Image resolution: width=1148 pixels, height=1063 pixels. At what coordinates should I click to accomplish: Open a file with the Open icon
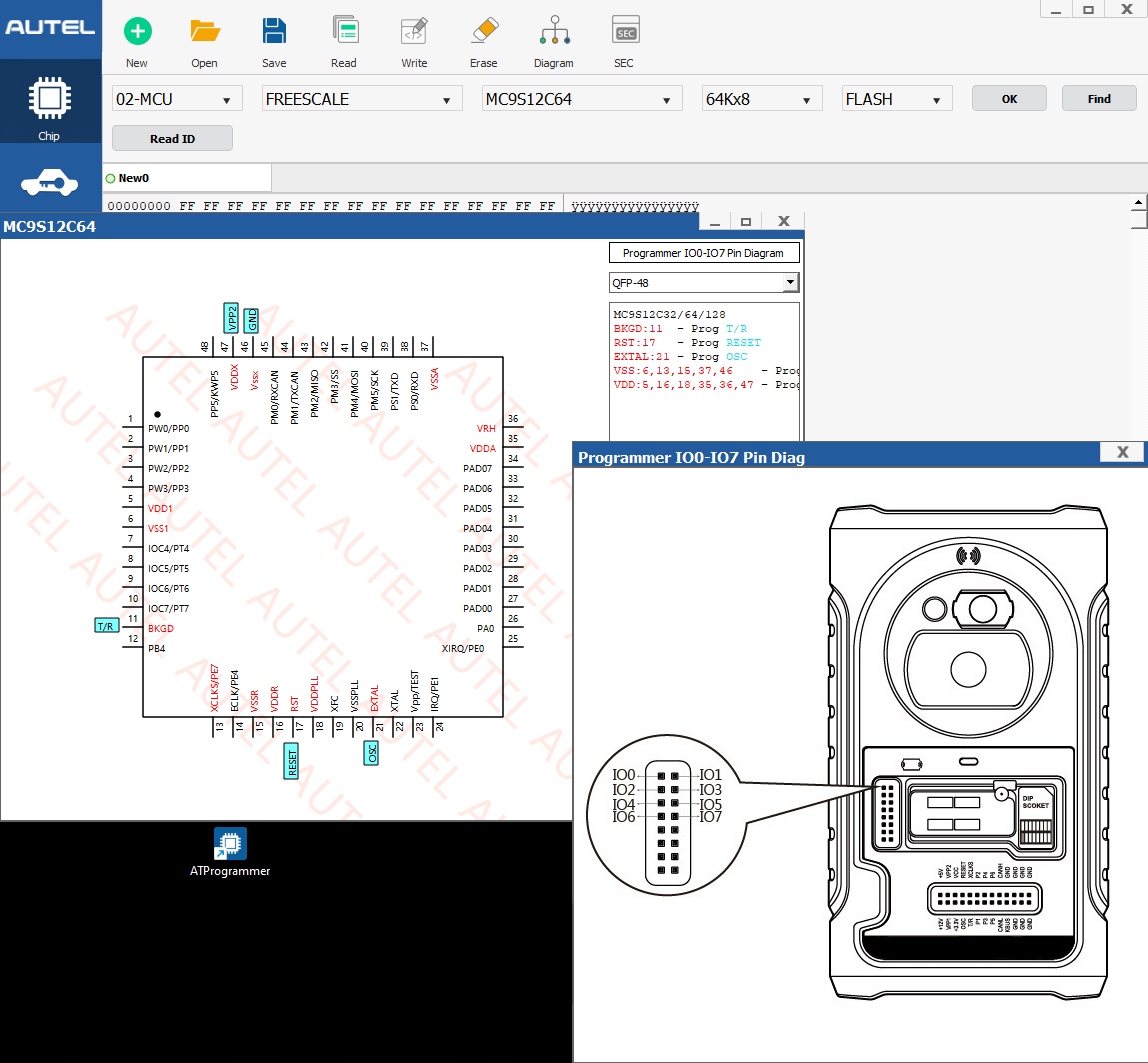[x=205, y=32]
